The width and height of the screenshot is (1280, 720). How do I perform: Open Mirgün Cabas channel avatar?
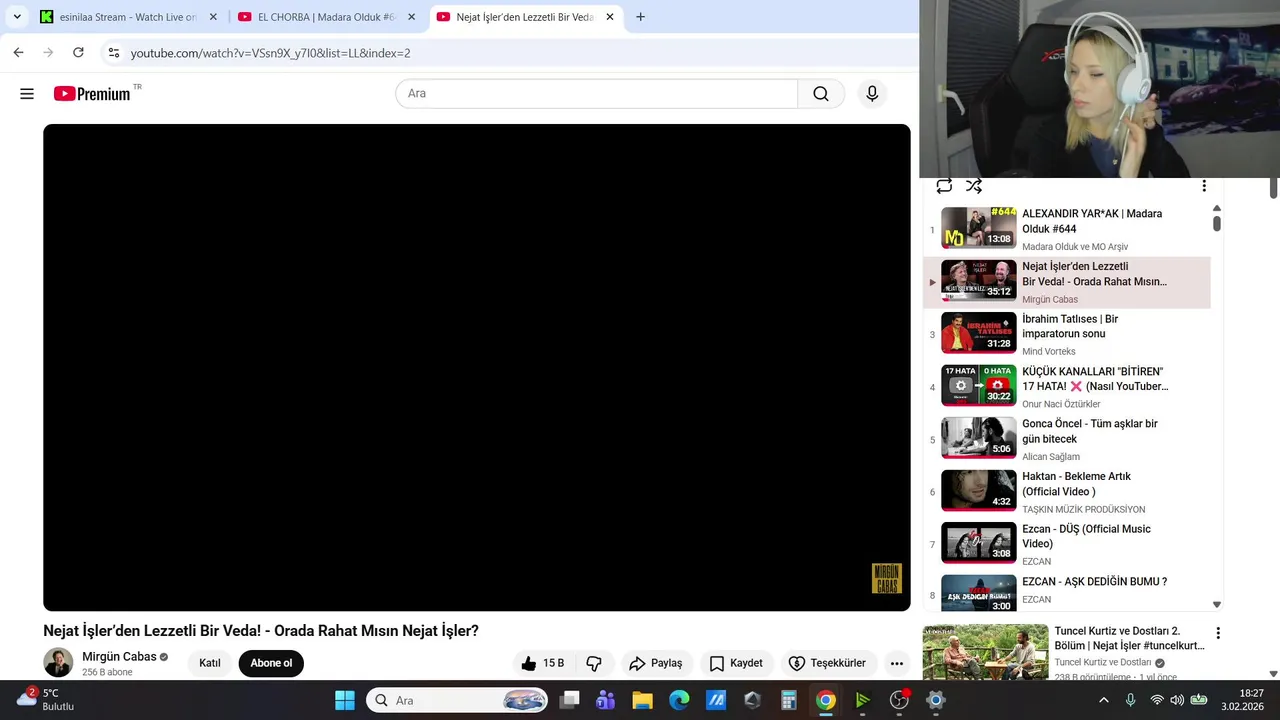(58, 662)
